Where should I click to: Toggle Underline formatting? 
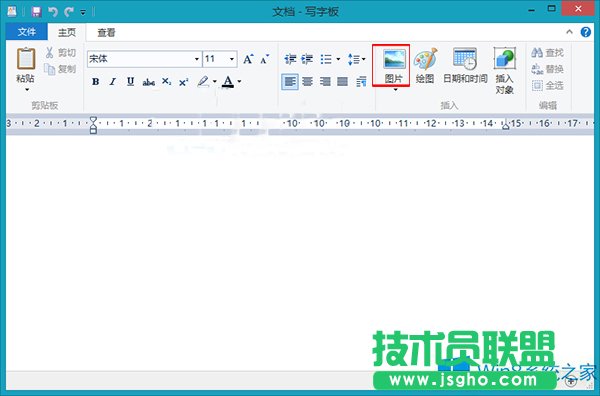point(130,81)
